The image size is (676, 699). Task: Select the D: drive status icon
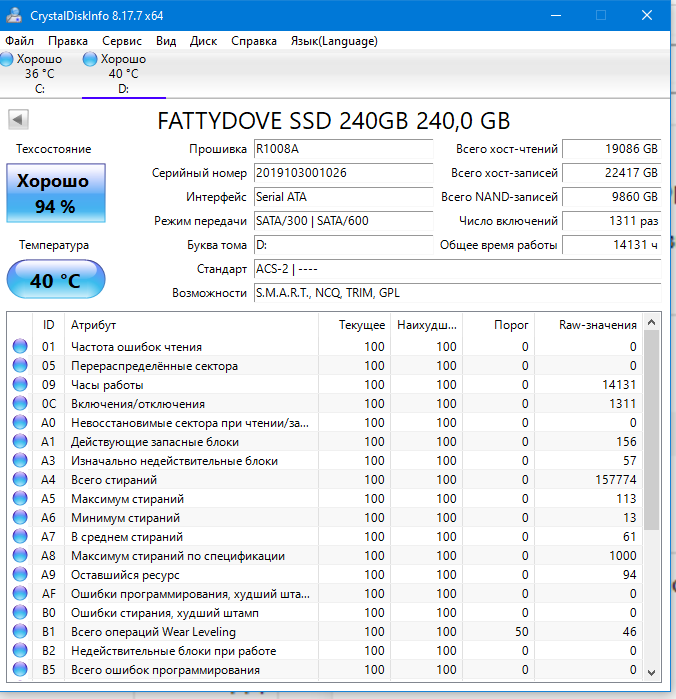(x=90, y=60)
